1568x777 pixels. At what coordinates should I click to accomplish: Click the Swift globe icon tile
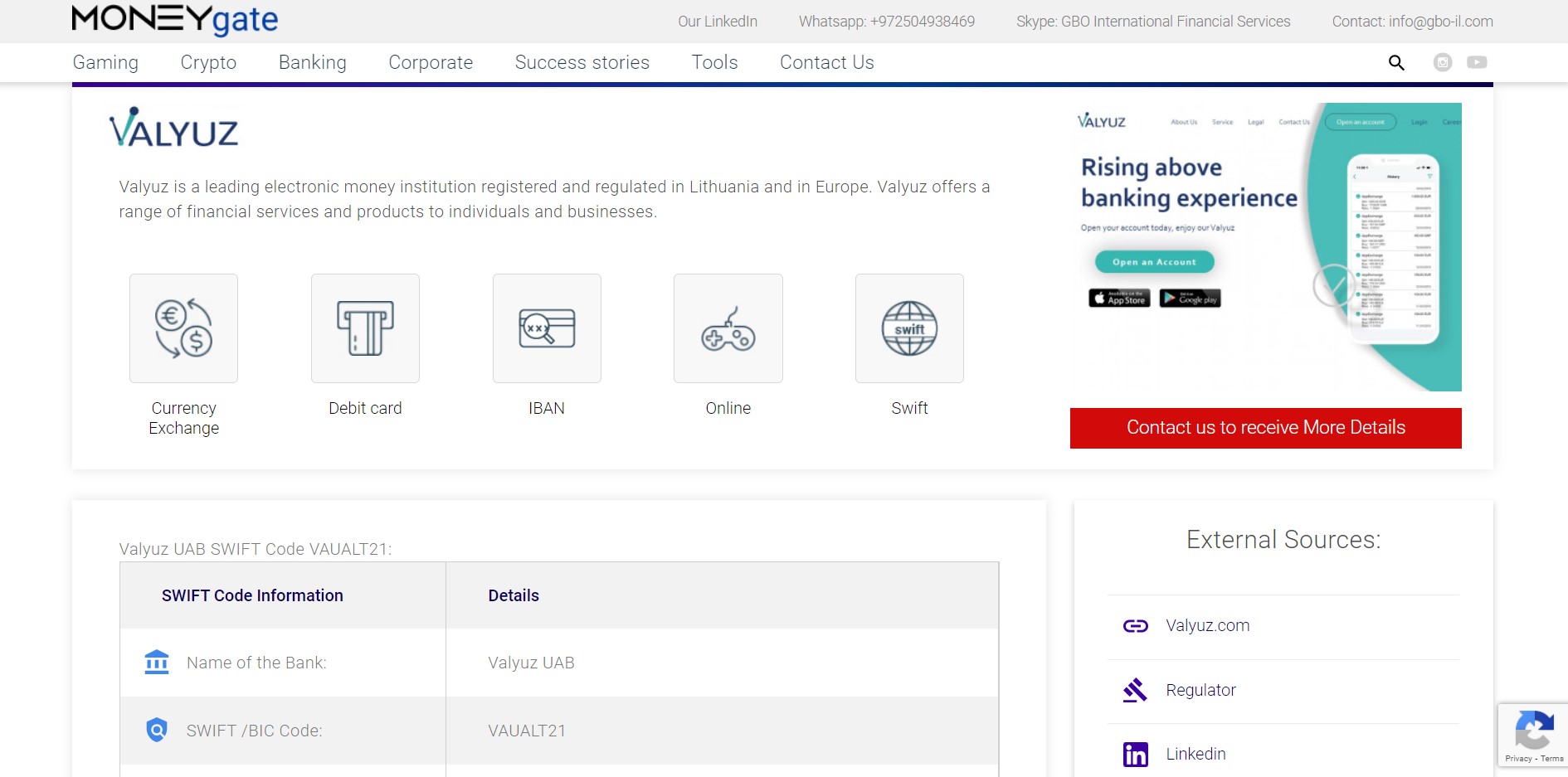click(x=909, y=328)
